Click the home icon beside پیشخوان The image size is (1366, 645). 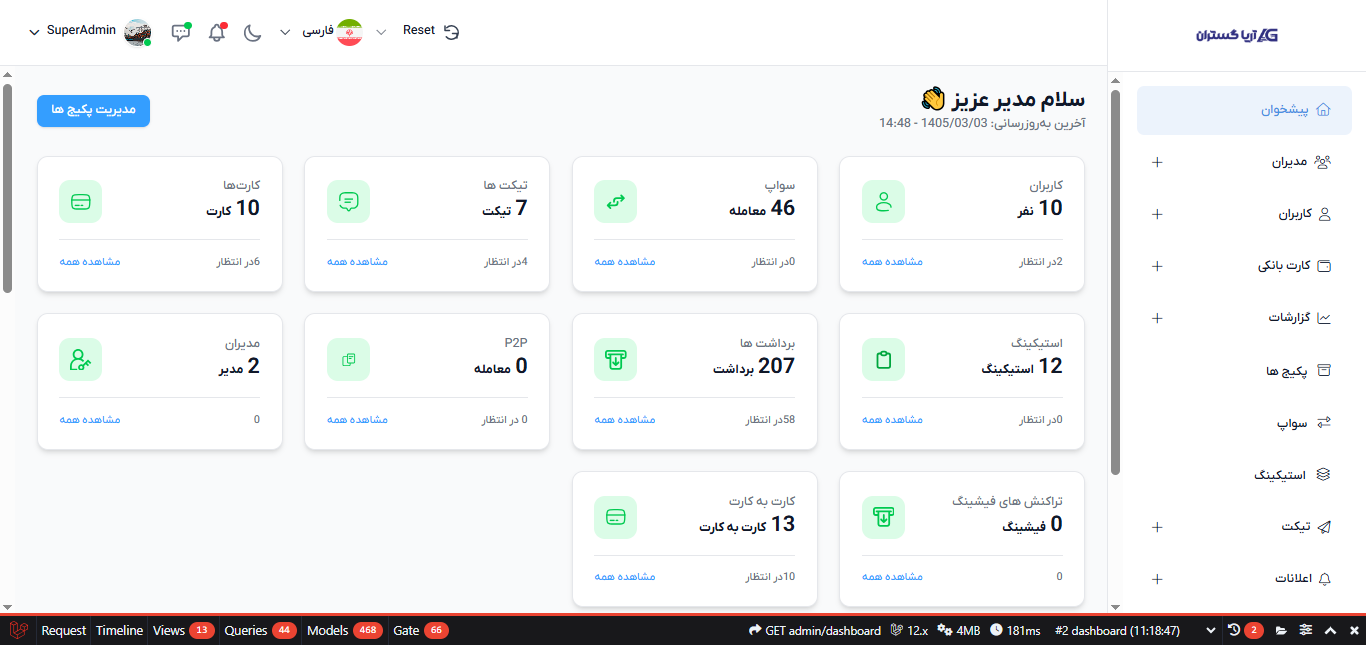point(1323,110)
